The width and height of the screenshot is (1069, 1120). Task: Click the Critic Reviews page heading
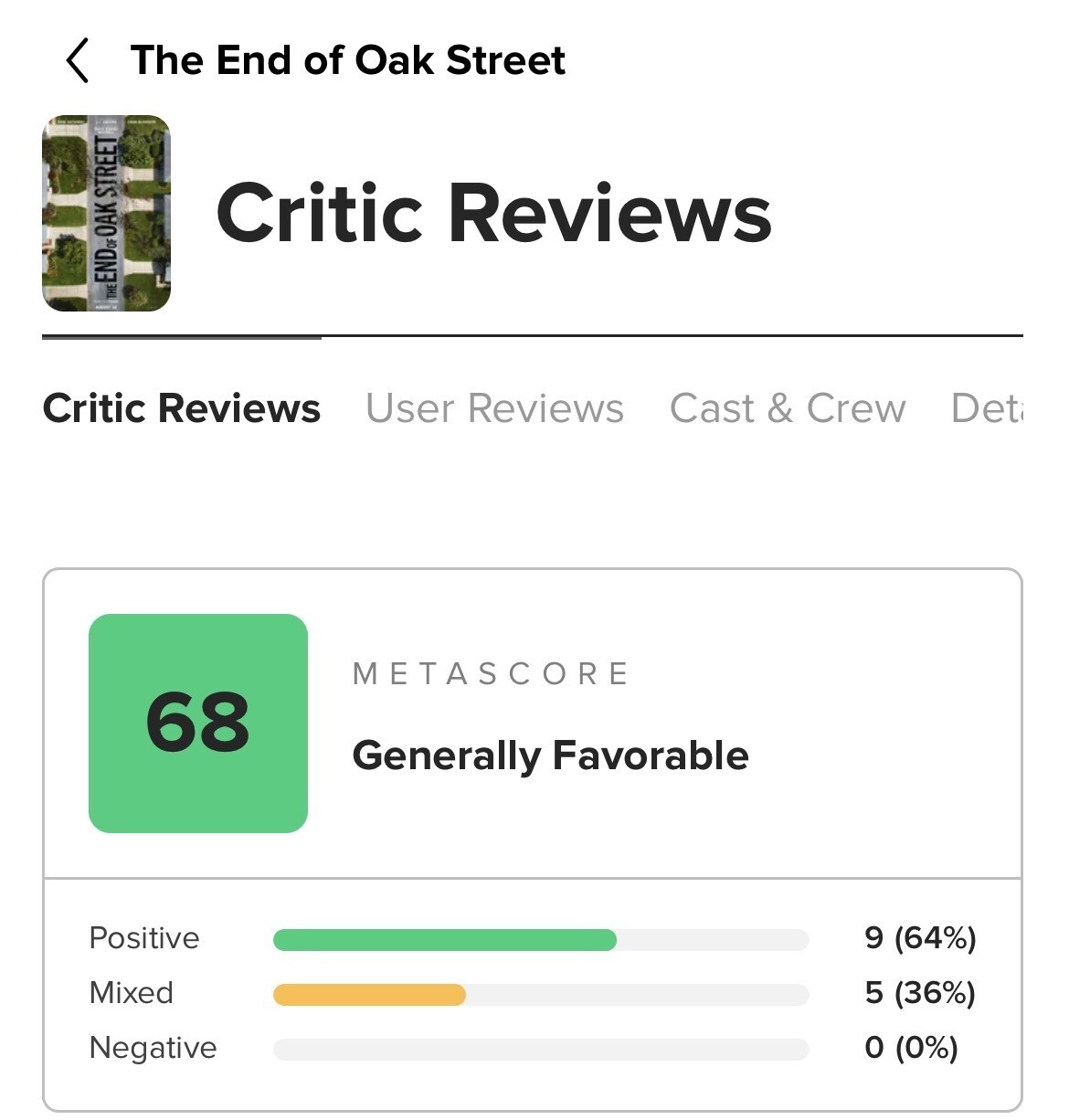tap(493, 213)
